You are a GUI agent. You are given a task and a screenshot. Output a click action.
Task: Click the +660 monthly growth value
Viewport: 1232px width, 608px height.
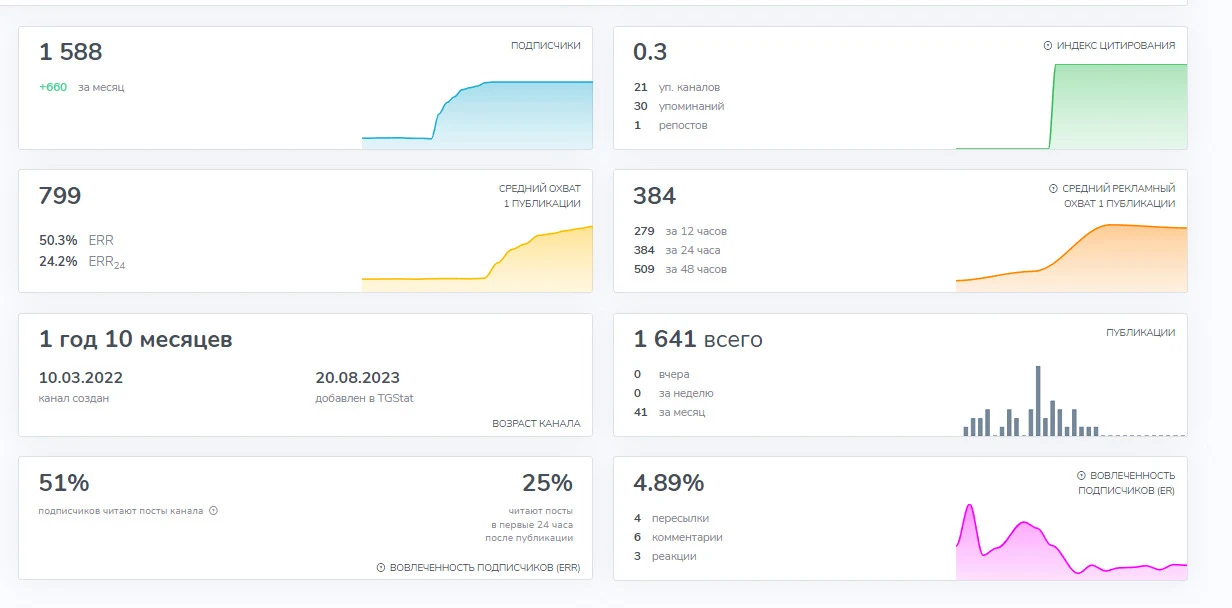pyautogui.click(x=53, y=87)
